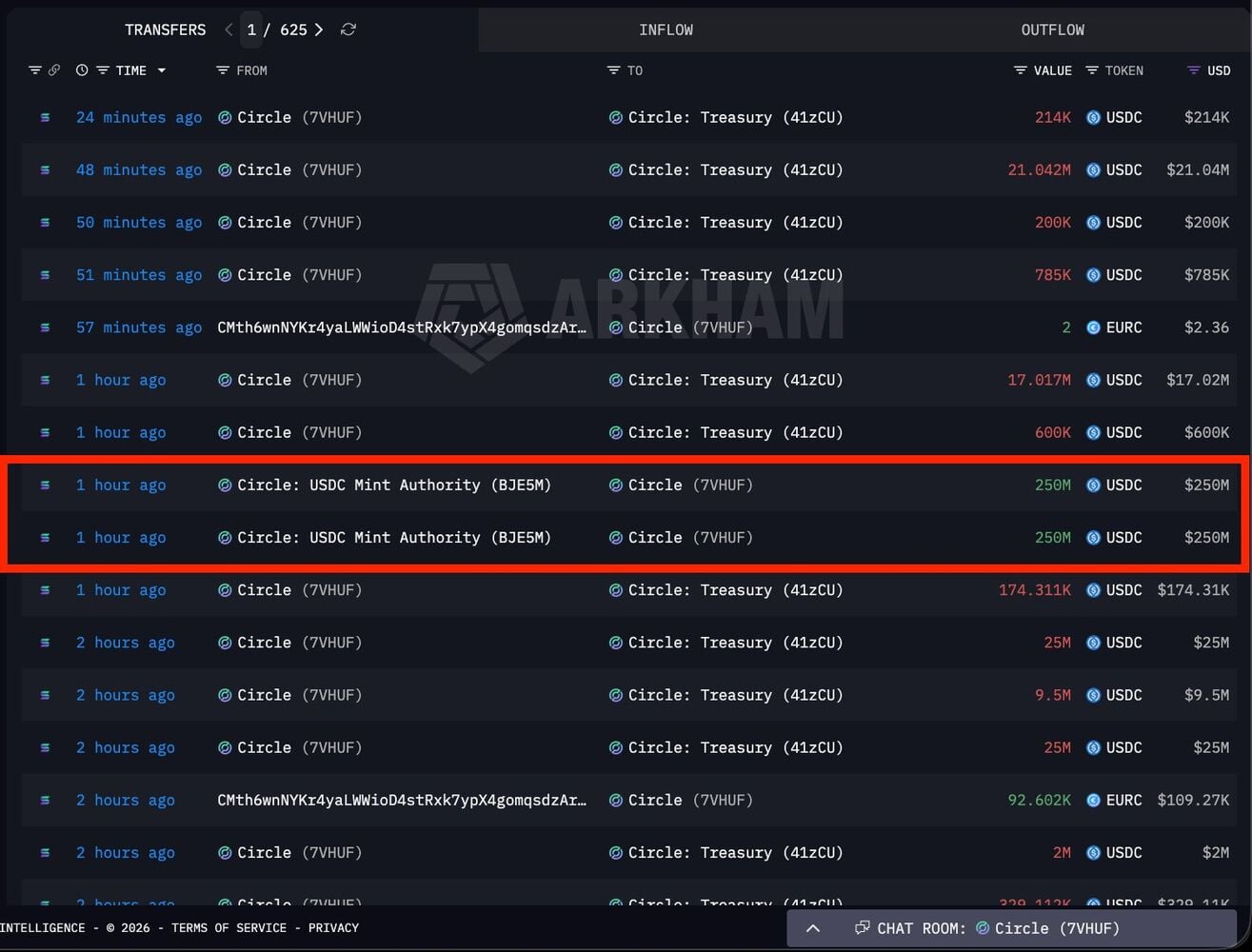1252x952 pixels.
Task: Open the "48 minutes ago" transaction link
Action: [x=139, y=169]
